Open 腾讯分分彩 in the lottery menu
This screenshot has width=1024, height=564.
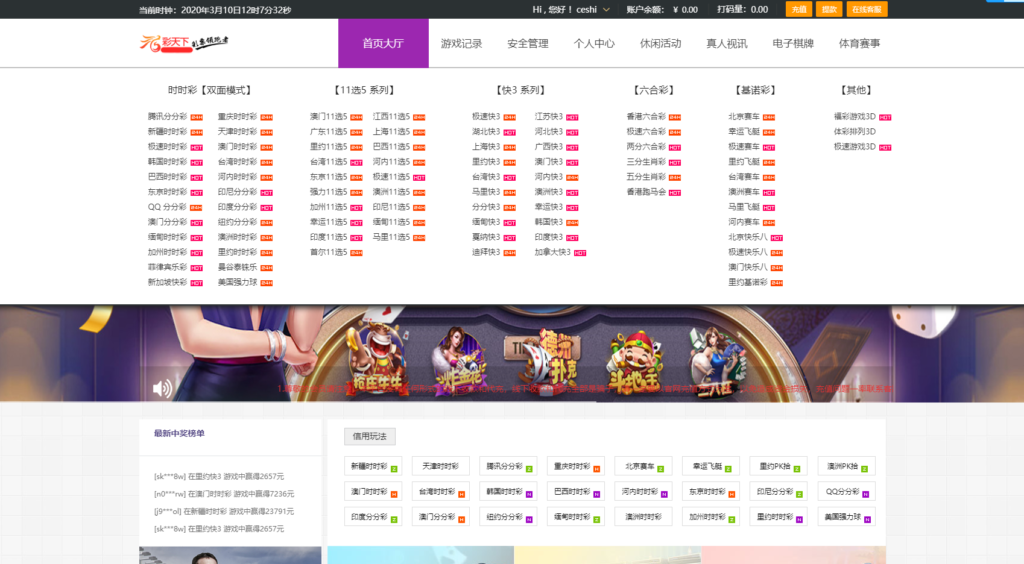pos(167,116)
